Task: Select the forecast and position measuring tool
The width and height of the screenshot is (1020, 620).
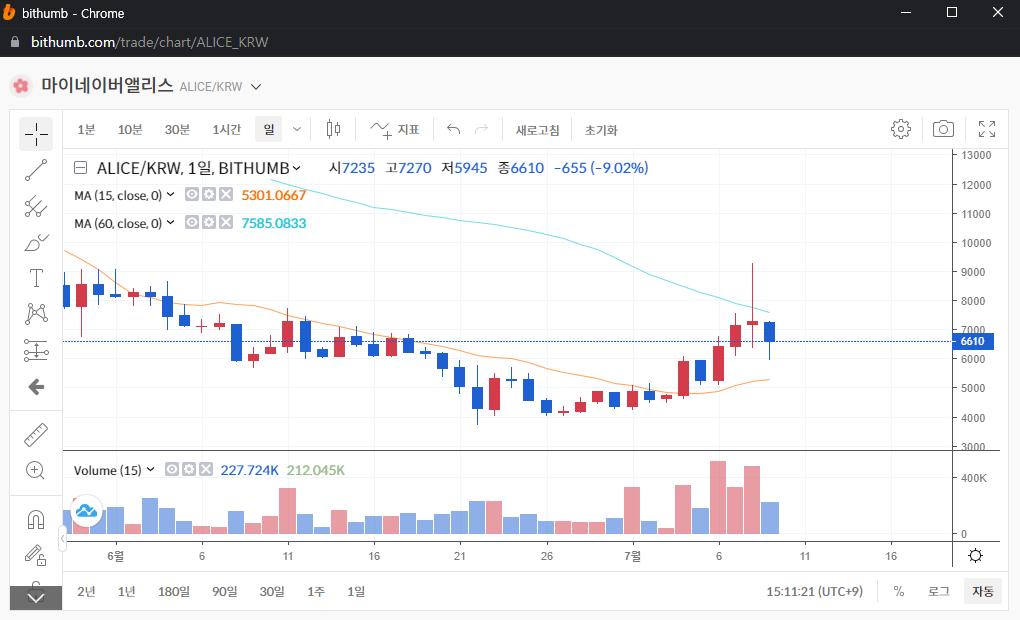Action: [x=36, y=351]
